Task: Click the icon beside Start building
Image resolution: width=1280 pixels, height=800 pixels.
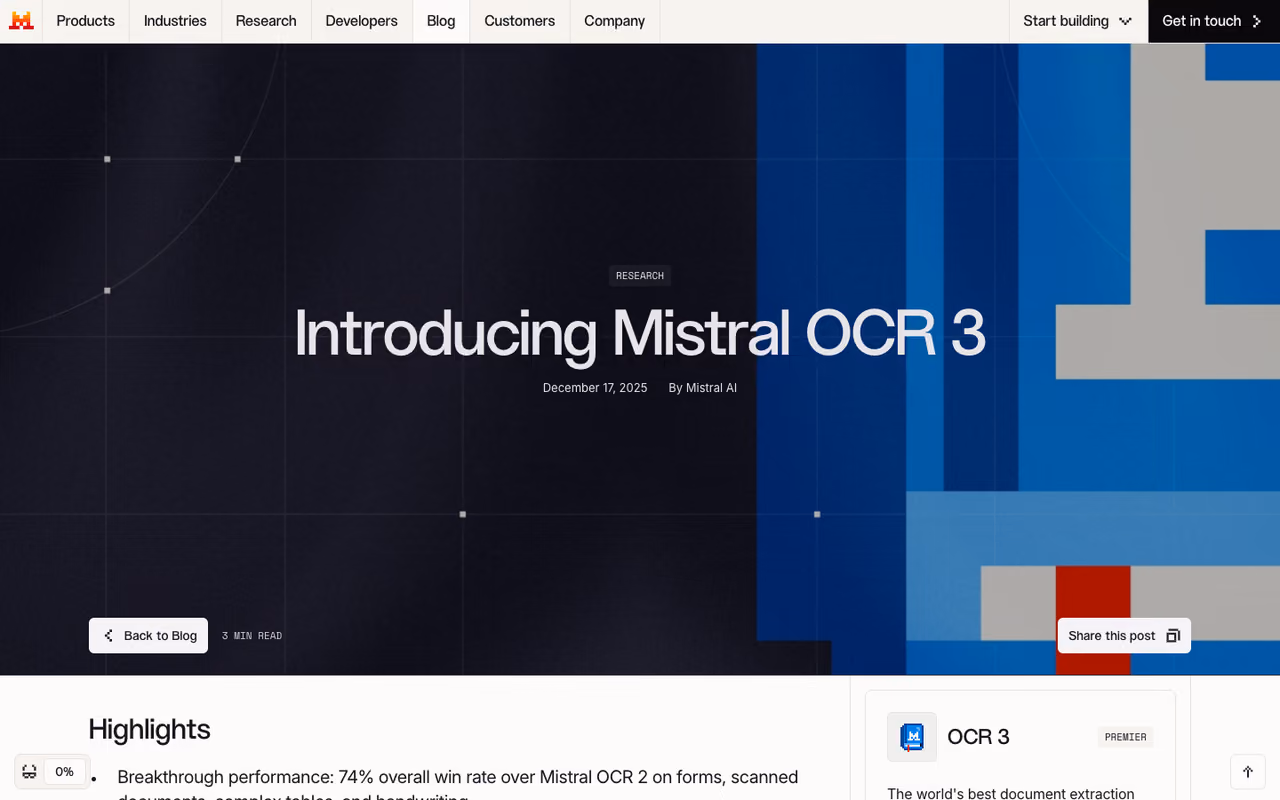Action: click(1125, 21)
